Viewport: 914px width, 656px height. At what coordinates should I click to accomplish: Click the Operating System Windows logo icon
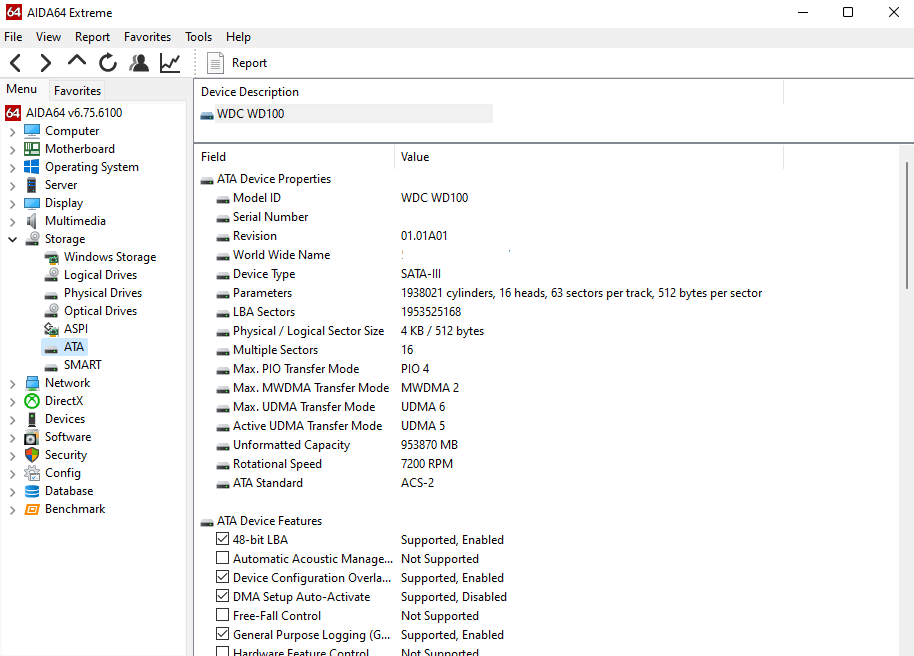(32, 167)
